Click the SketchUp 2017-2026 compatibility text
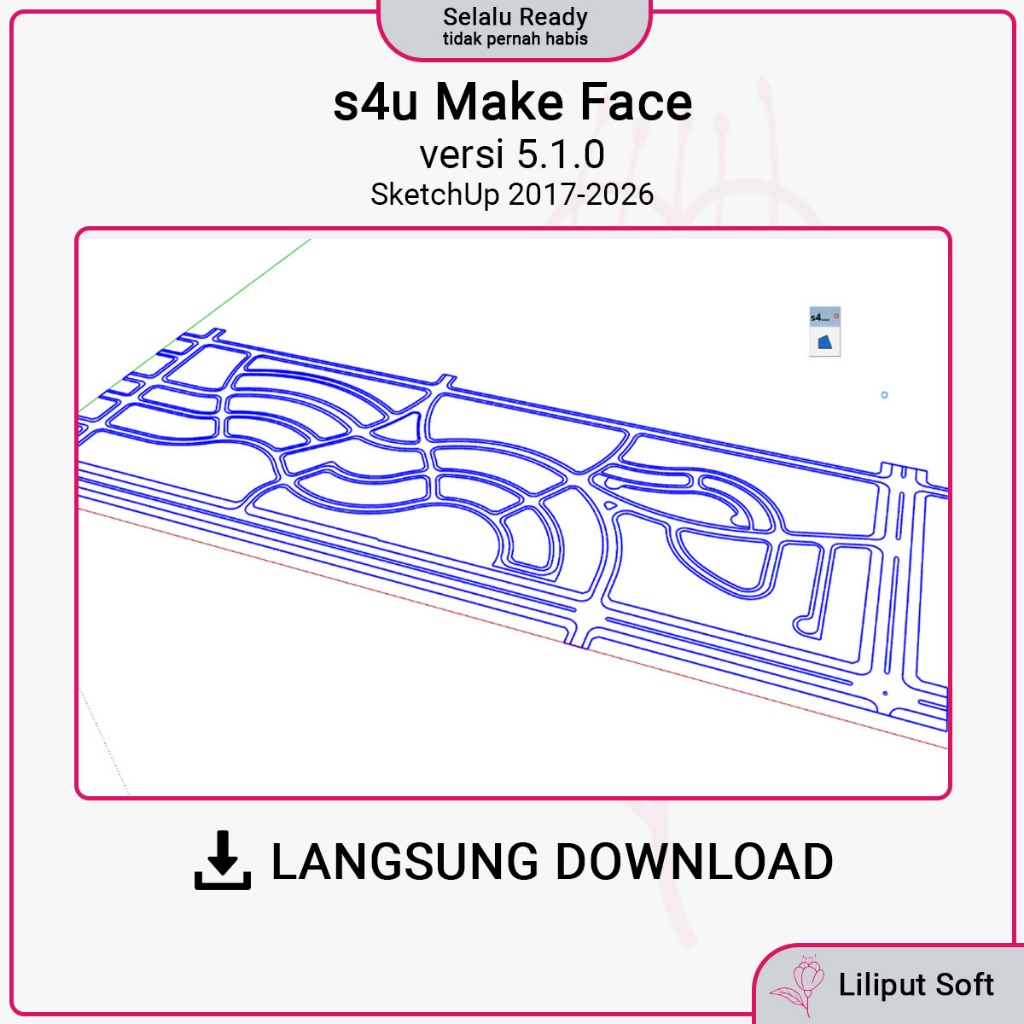This screenshot has height=1024, width=1024. [512, 195]
